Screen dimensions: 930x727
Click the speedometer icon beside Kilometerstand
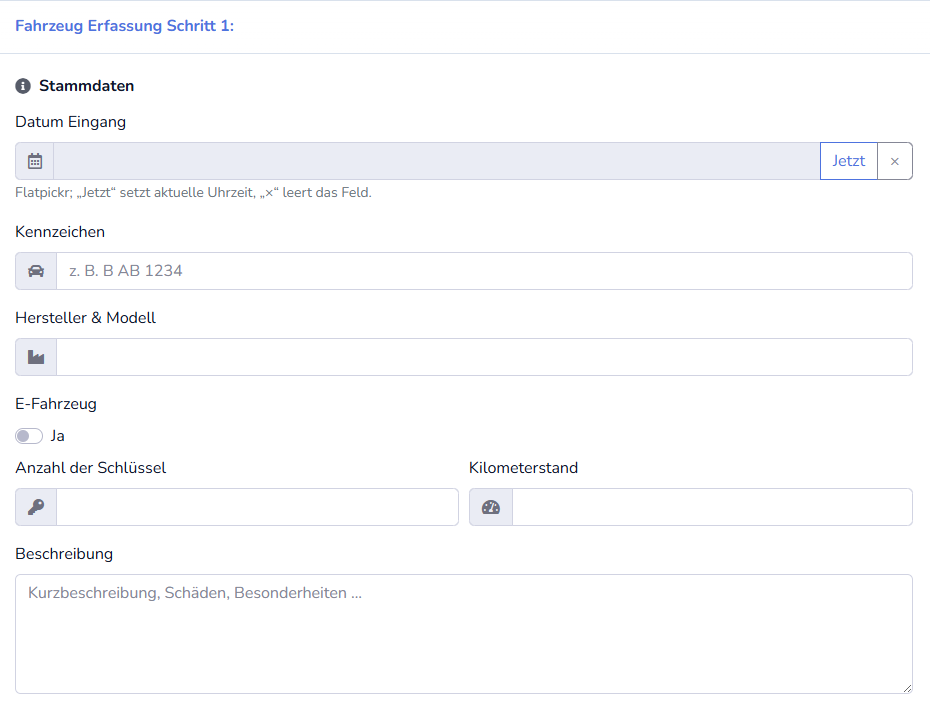[490, 507]
